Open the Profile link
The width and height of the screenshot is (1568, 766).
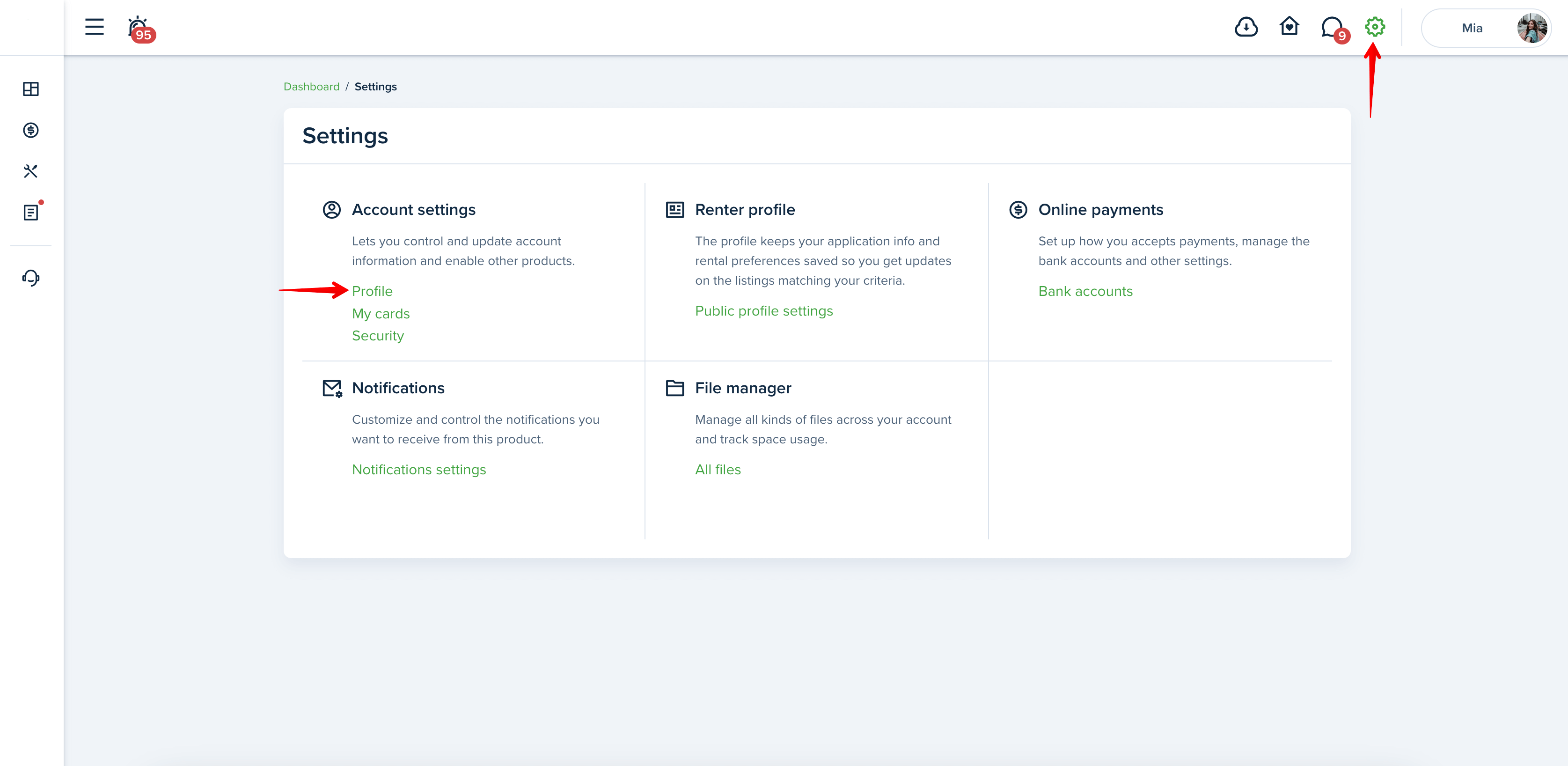(372, 291)
